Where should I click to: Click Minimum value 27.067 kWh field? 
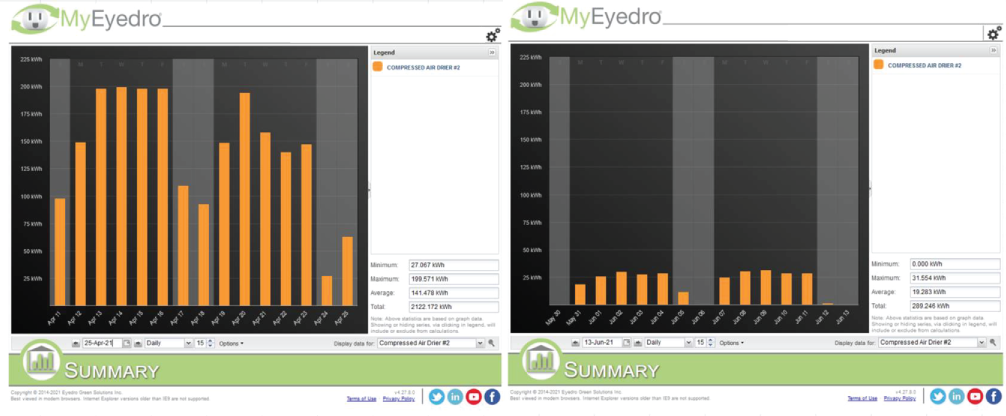coord(454,265)
